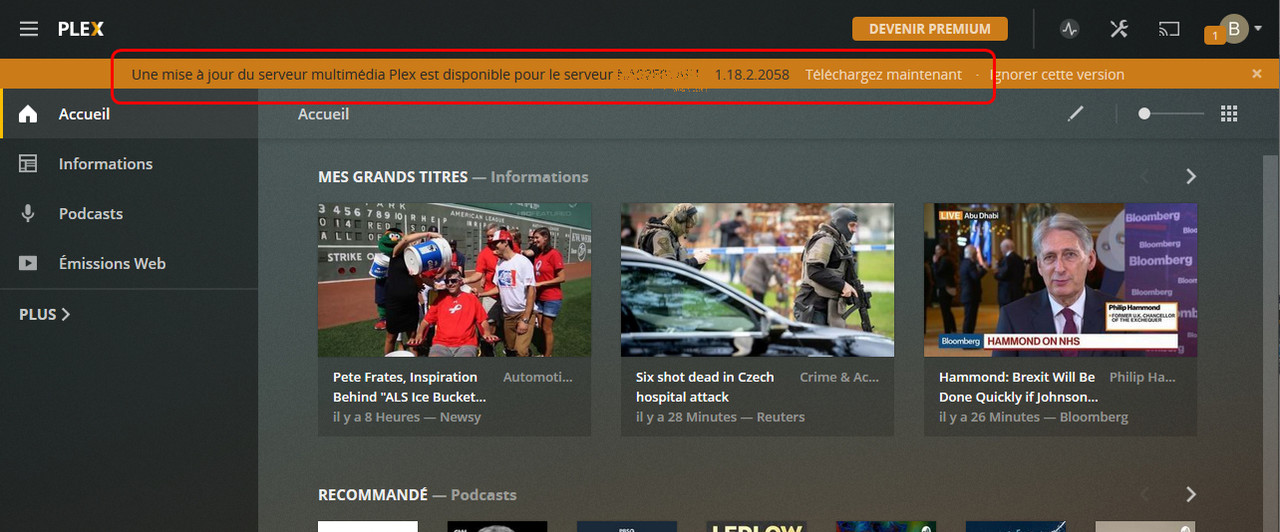Viewport: 1280px width, 532px height.
Task: Expand the PLUS sidebar section
Action: (x=45, y=314)
